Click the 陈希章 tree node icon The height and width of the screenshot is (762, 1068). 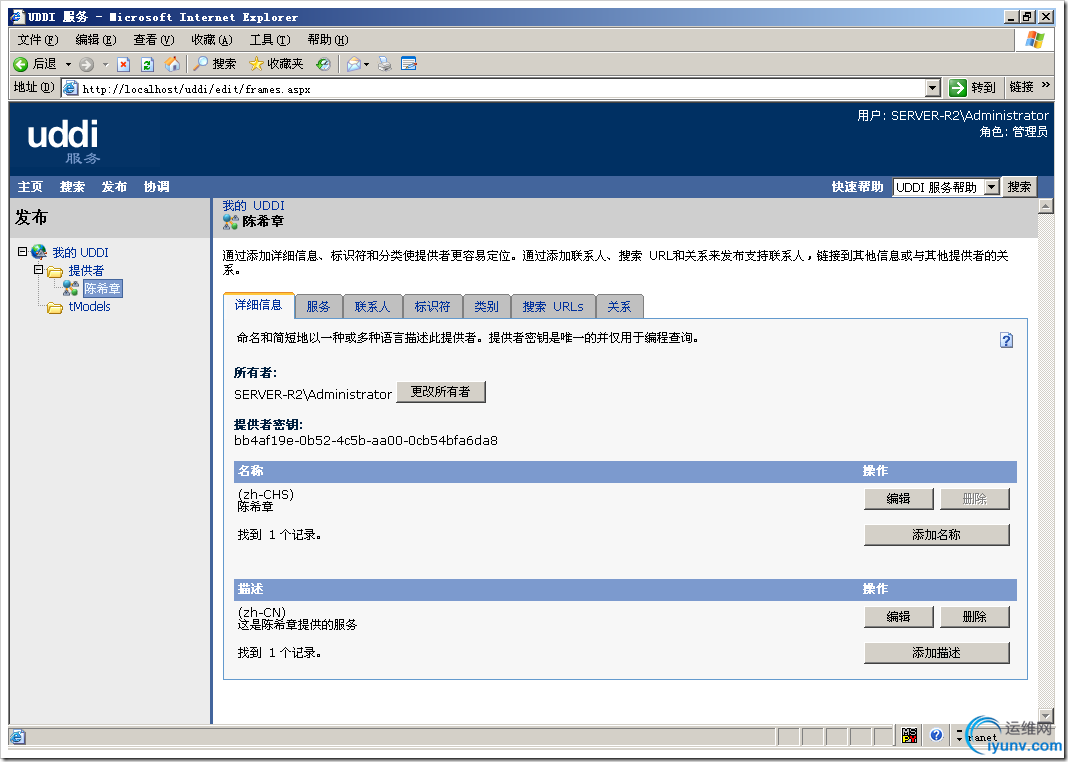71,288
